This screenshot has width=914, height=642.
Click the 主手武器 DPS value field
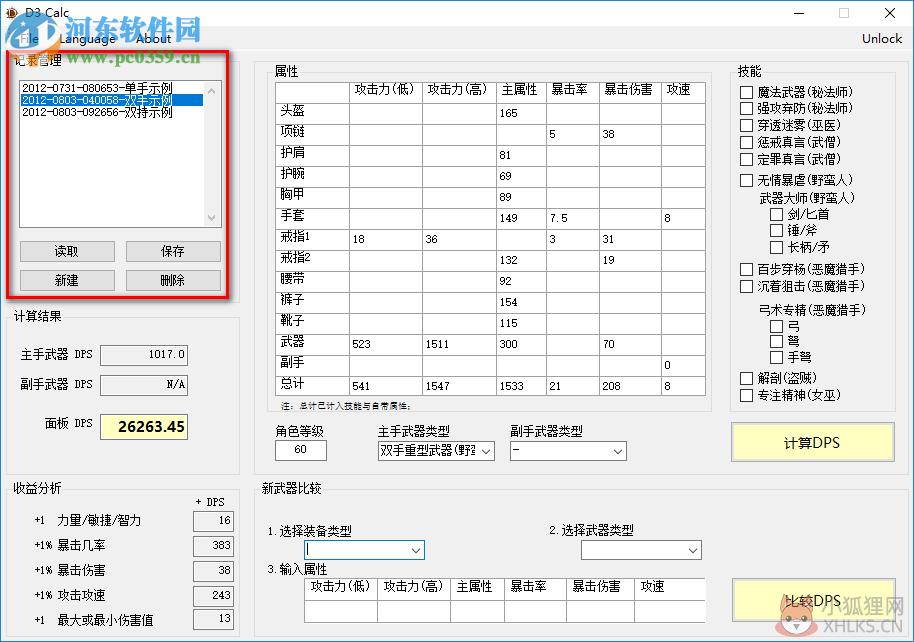pyautogui.click(x=144, y=355)
